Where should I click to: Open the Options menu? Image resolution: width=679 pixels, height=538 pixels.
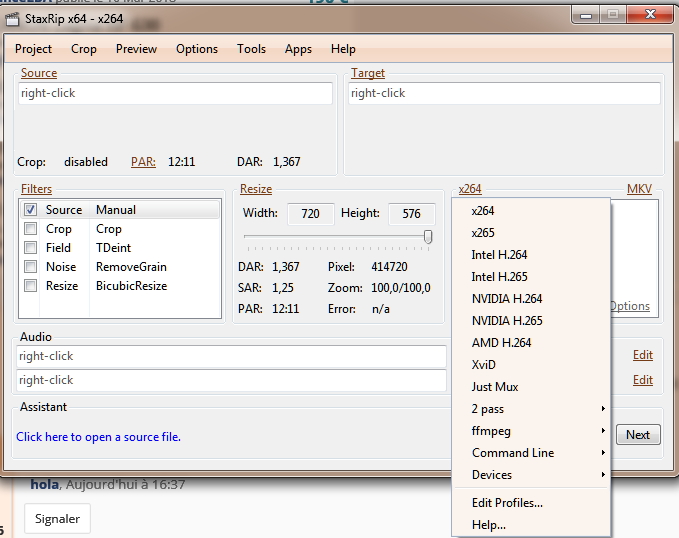click(197, 49)
